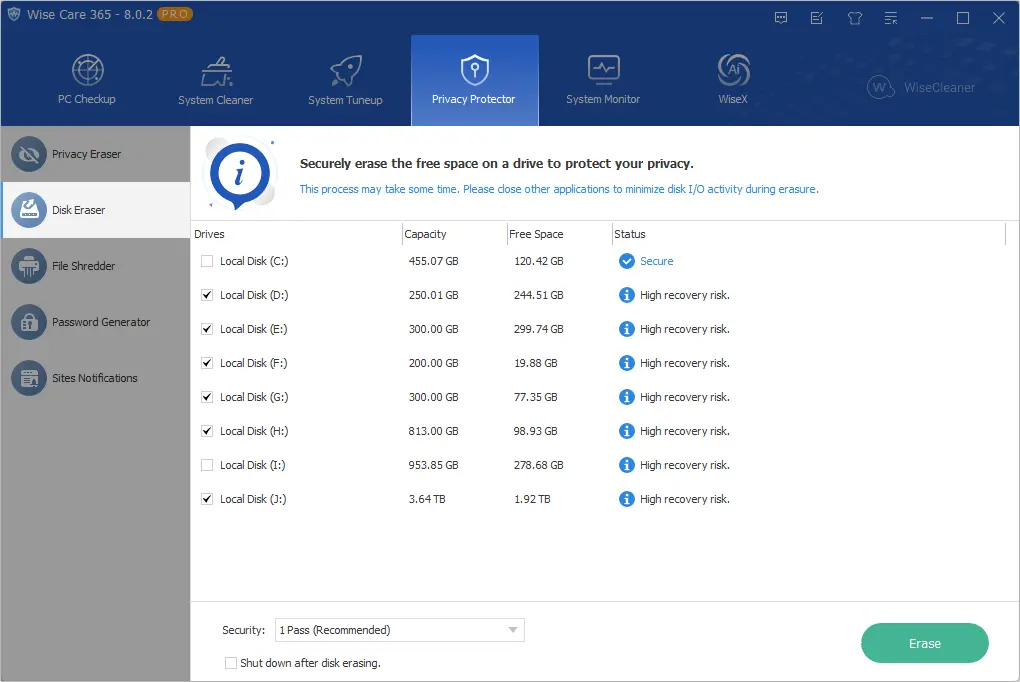Click the large blue information bubble icon

click(240, 174)
